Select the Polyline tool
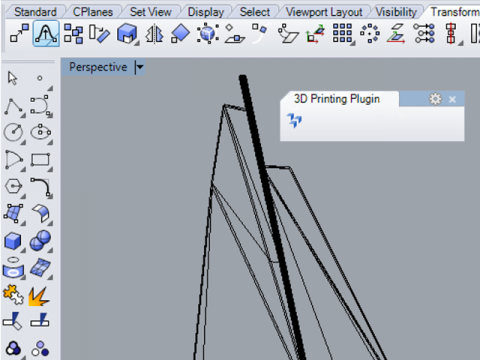 click(x=13, y=107)
